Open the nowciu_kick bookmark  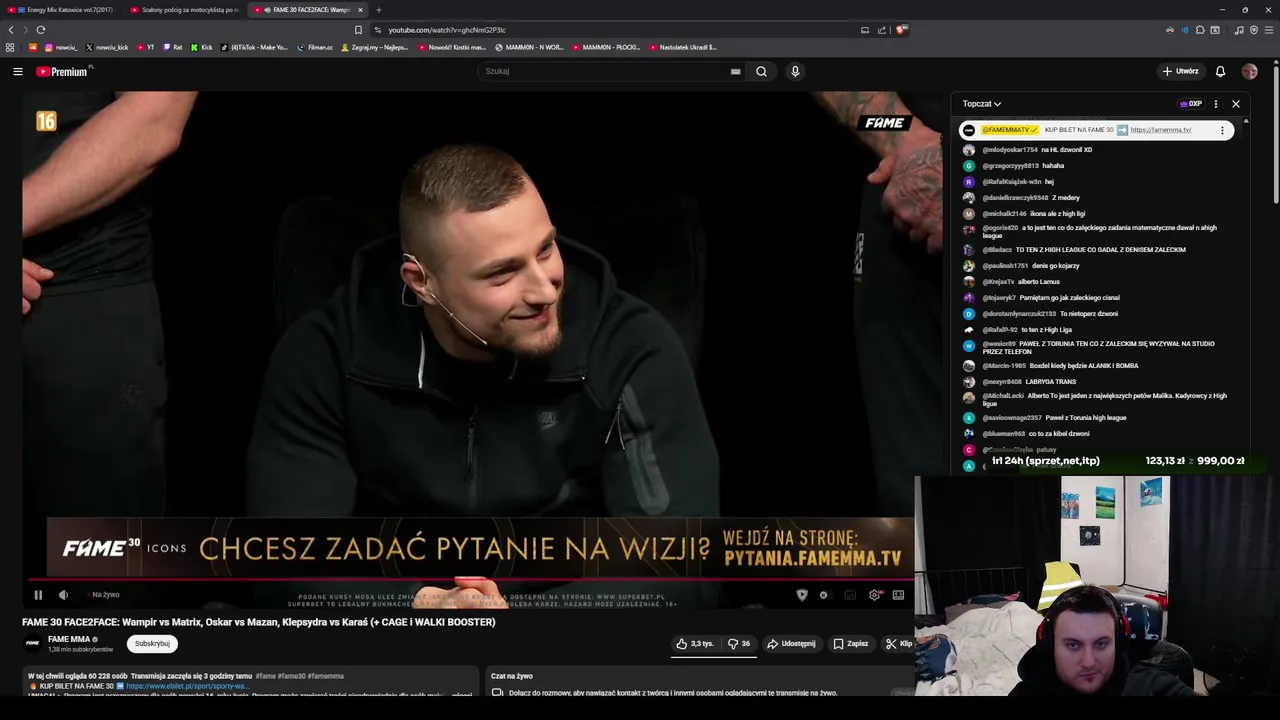(x=107, y=47)
